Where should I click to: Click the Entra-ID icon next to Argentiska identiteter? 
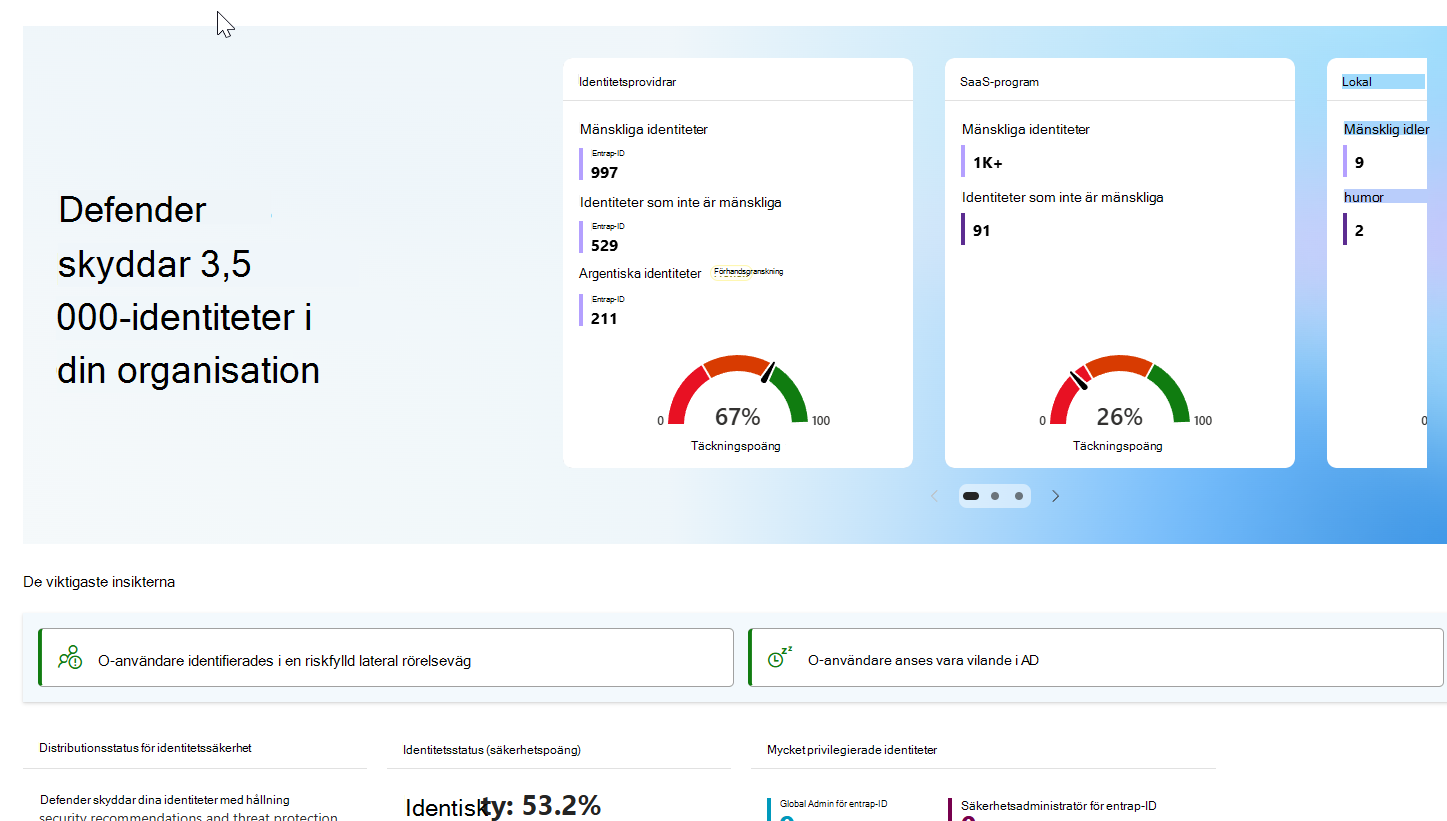tap(583, 308)
